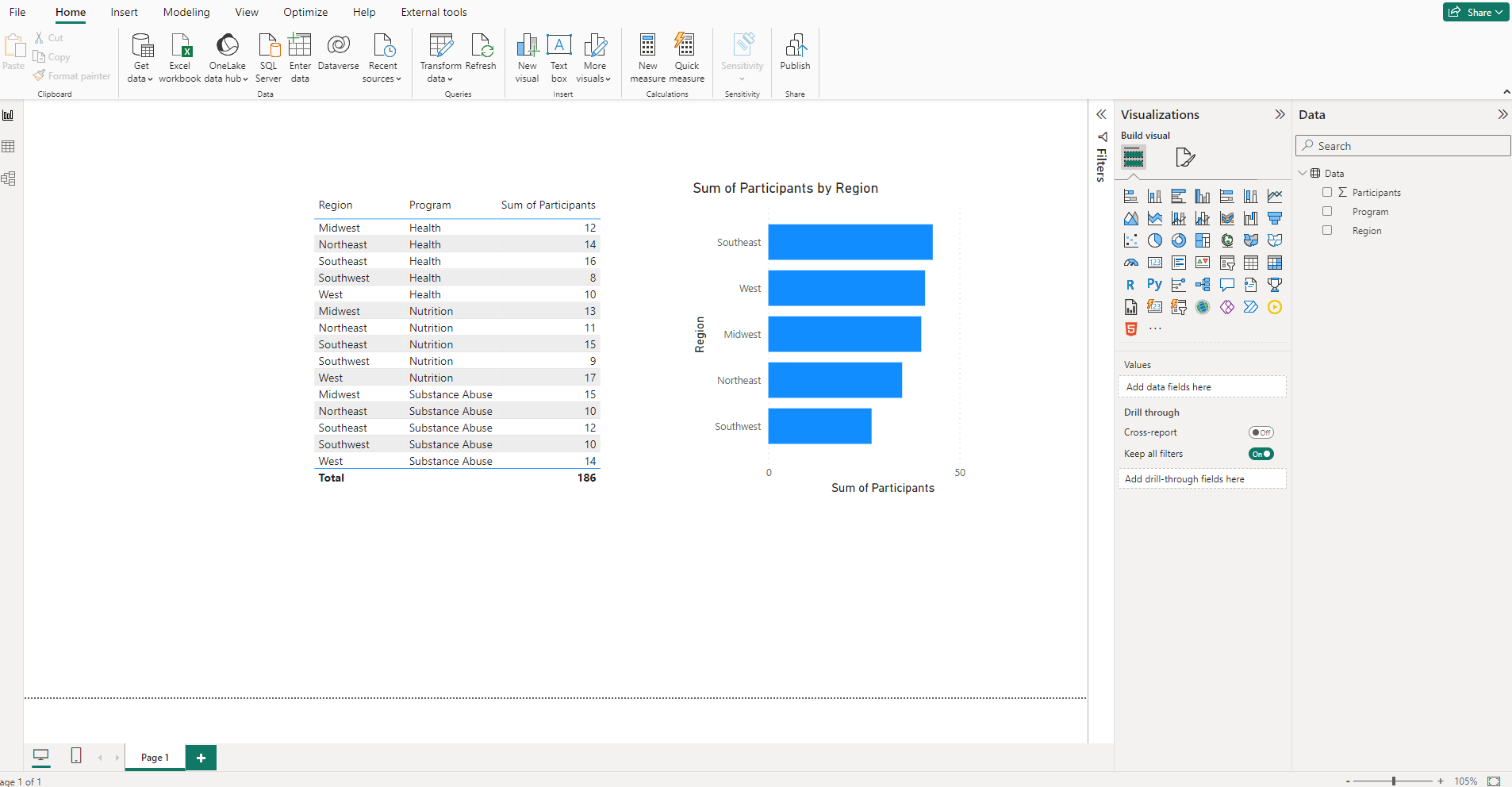Switch to the Modeling ribbon tab
The width and height of the screenshot is (1512, 787).
pos(186,12)
